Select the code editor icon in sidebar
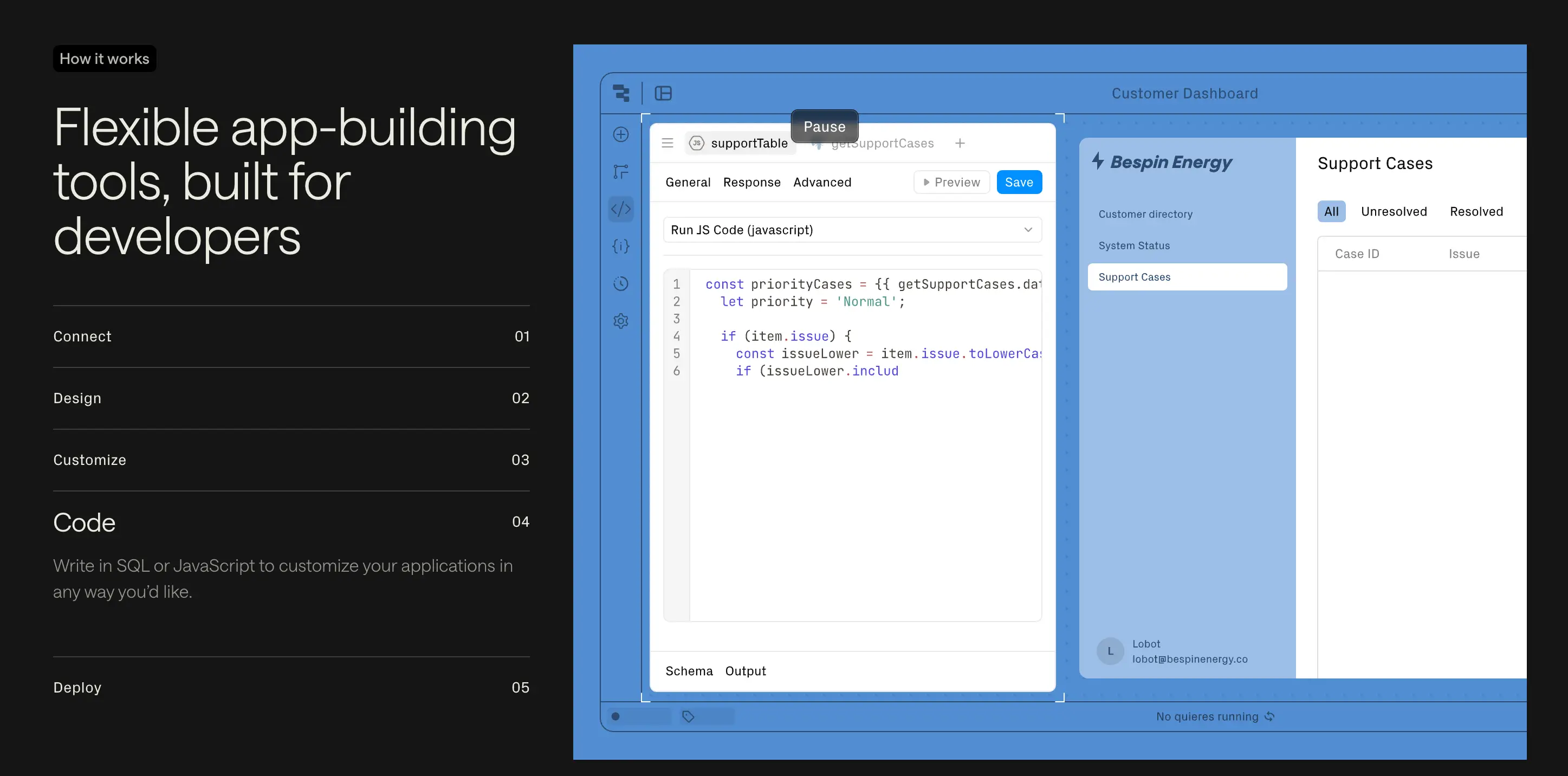The image size is (1568, 776). coord(620,209)
